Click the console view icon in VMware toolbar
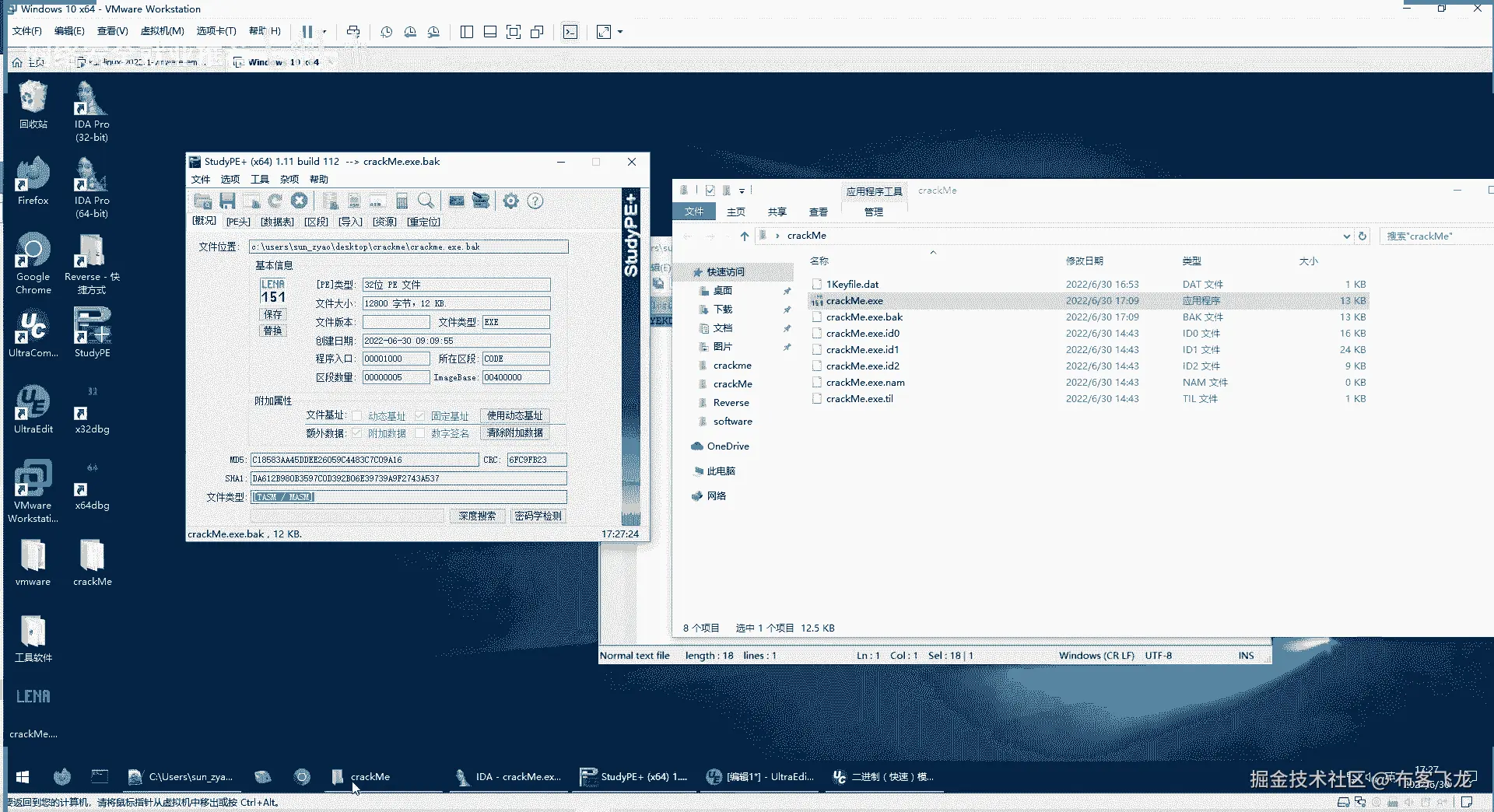This screenshot has width=1494, height=812. point(570,32)
